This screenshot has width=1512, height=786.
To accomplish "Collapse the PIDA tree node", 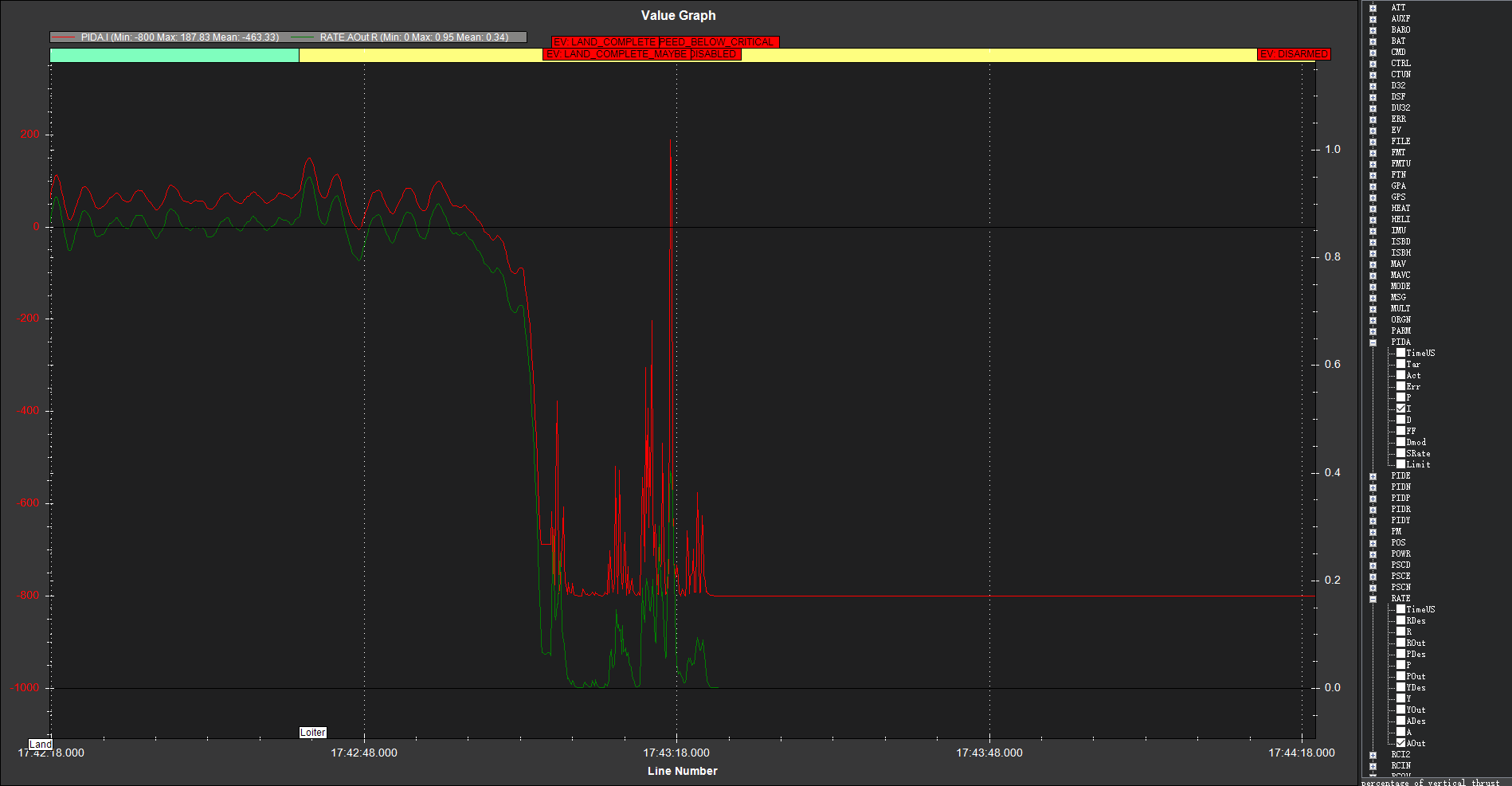I will point(1373,342).
